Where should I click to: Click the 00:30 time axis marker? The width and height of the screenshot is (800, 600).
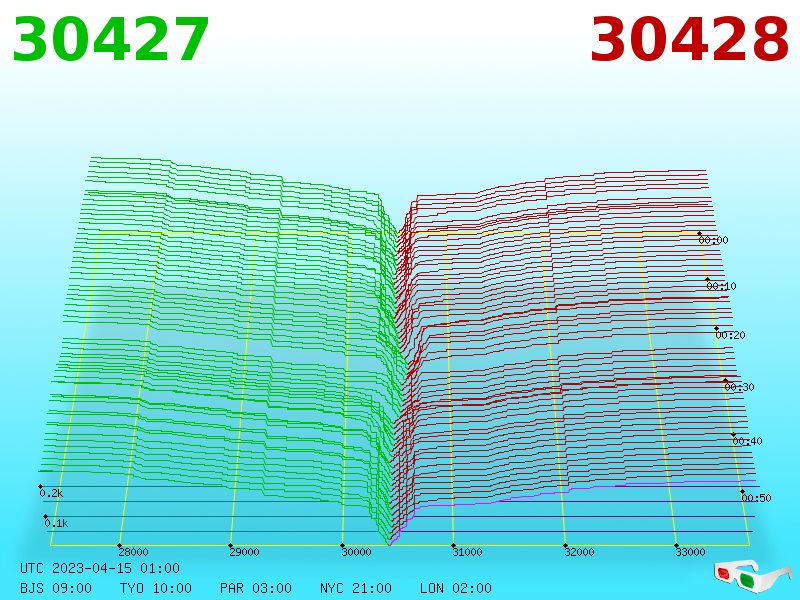click(739, 387)
